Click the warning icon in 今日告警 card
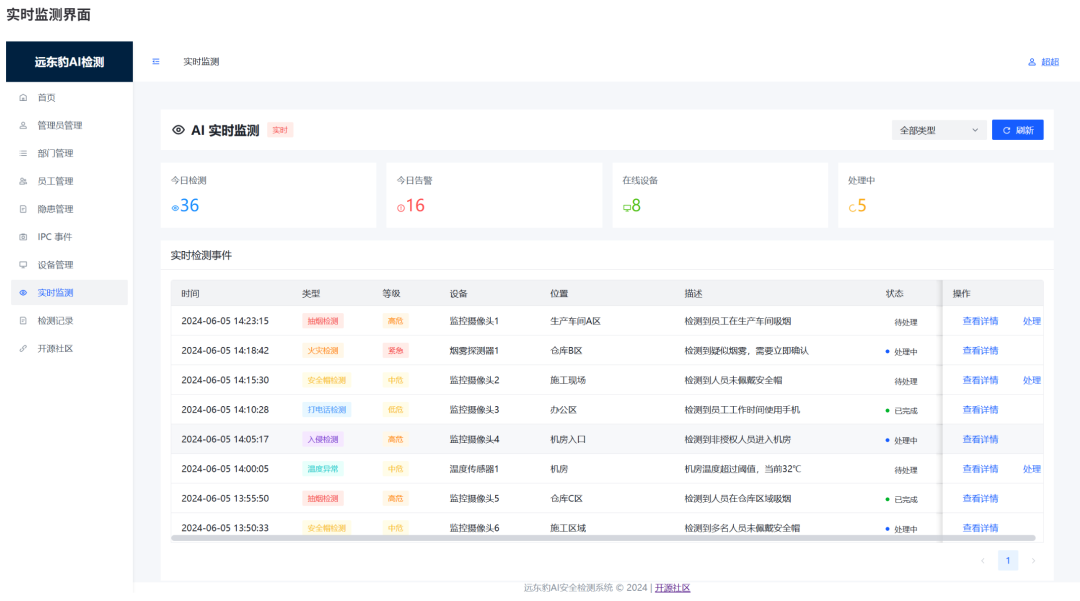The width and height of the screenshot is (1080, 601). pyautogui.click(x=401, y=208)
